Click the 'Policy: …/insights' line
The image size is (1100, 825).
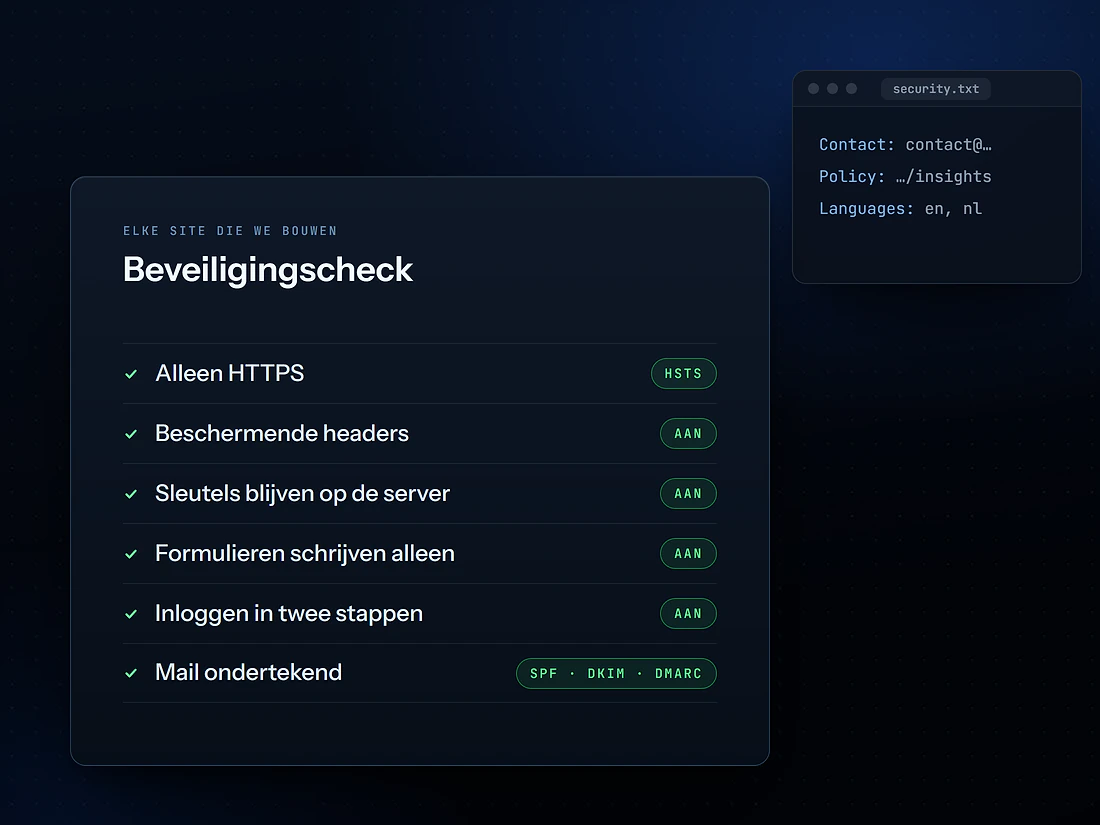pyautogui.click(x=906, y=177)
